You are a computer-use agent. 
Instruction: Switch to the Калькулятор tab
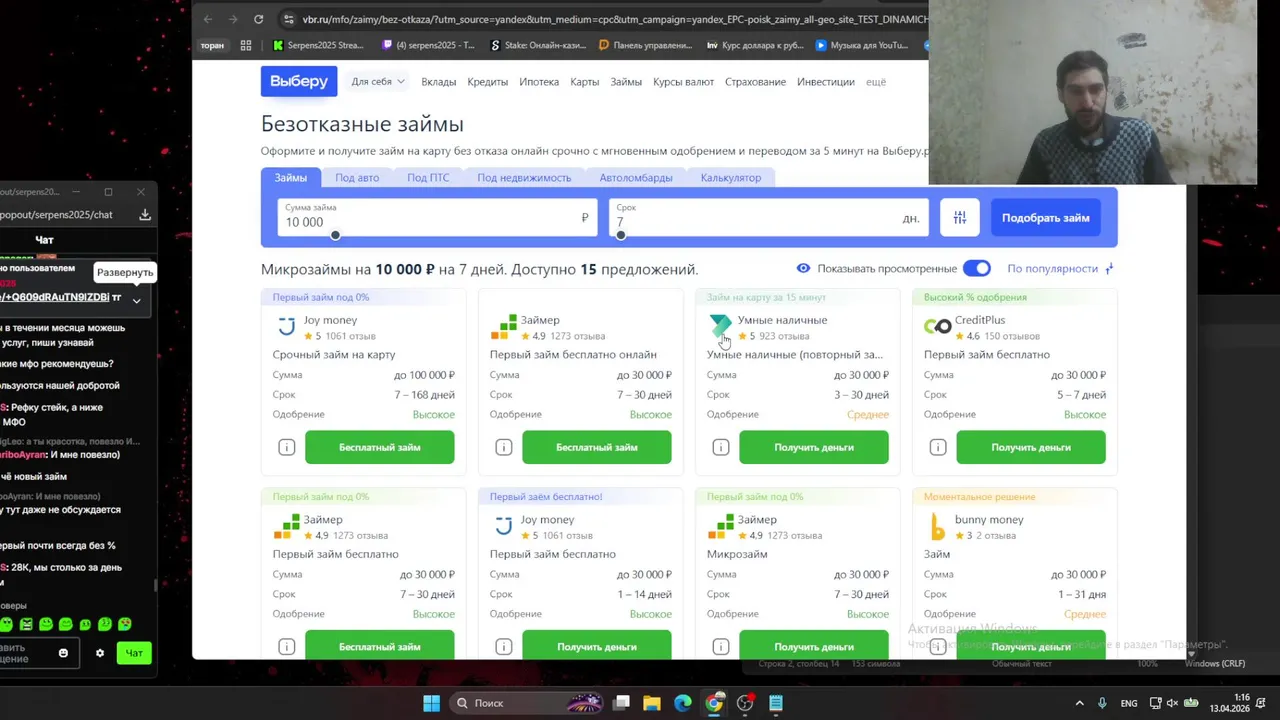click(731, 177)
